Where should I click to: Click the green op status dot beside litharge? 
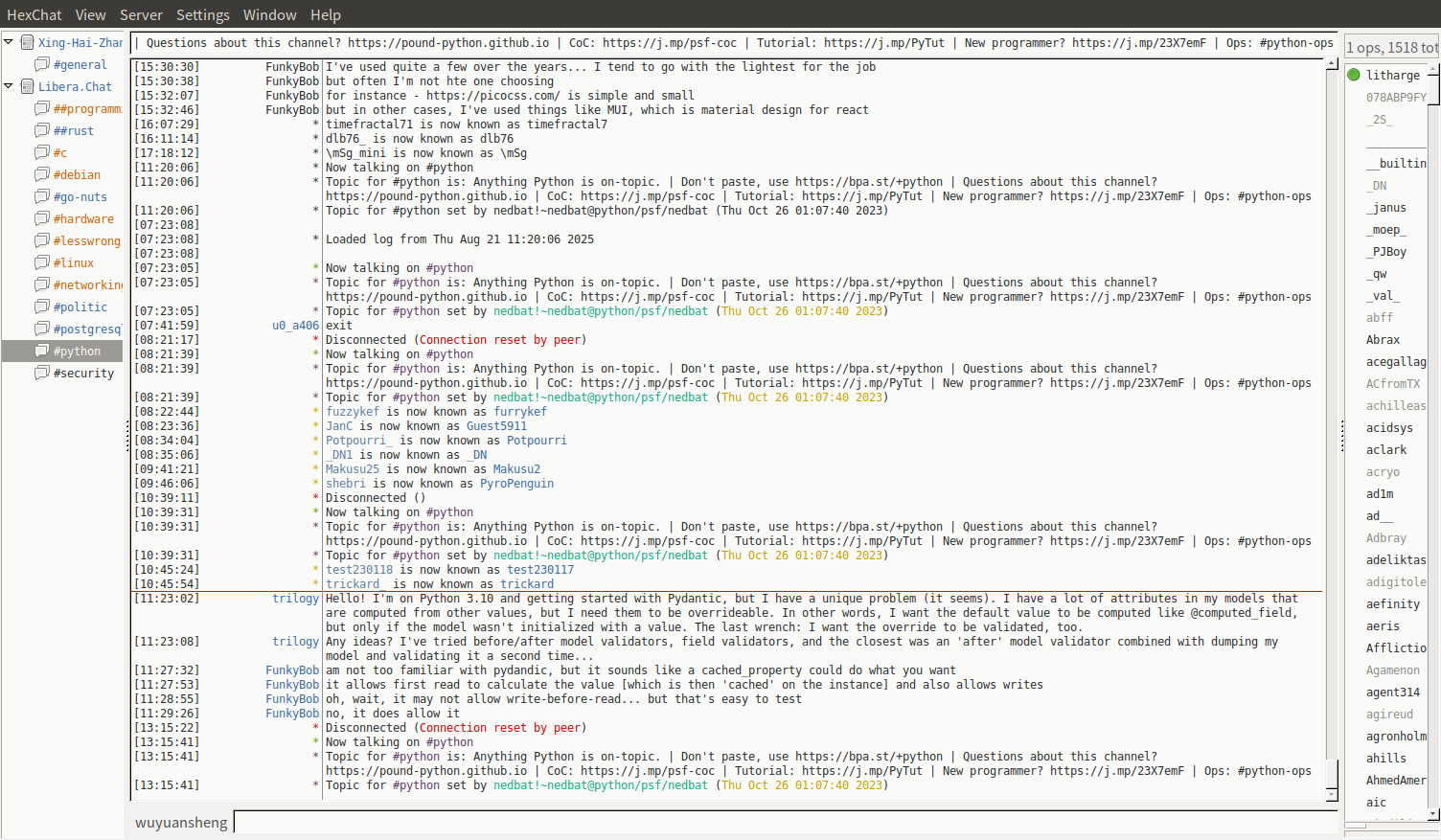[1354, 75]
